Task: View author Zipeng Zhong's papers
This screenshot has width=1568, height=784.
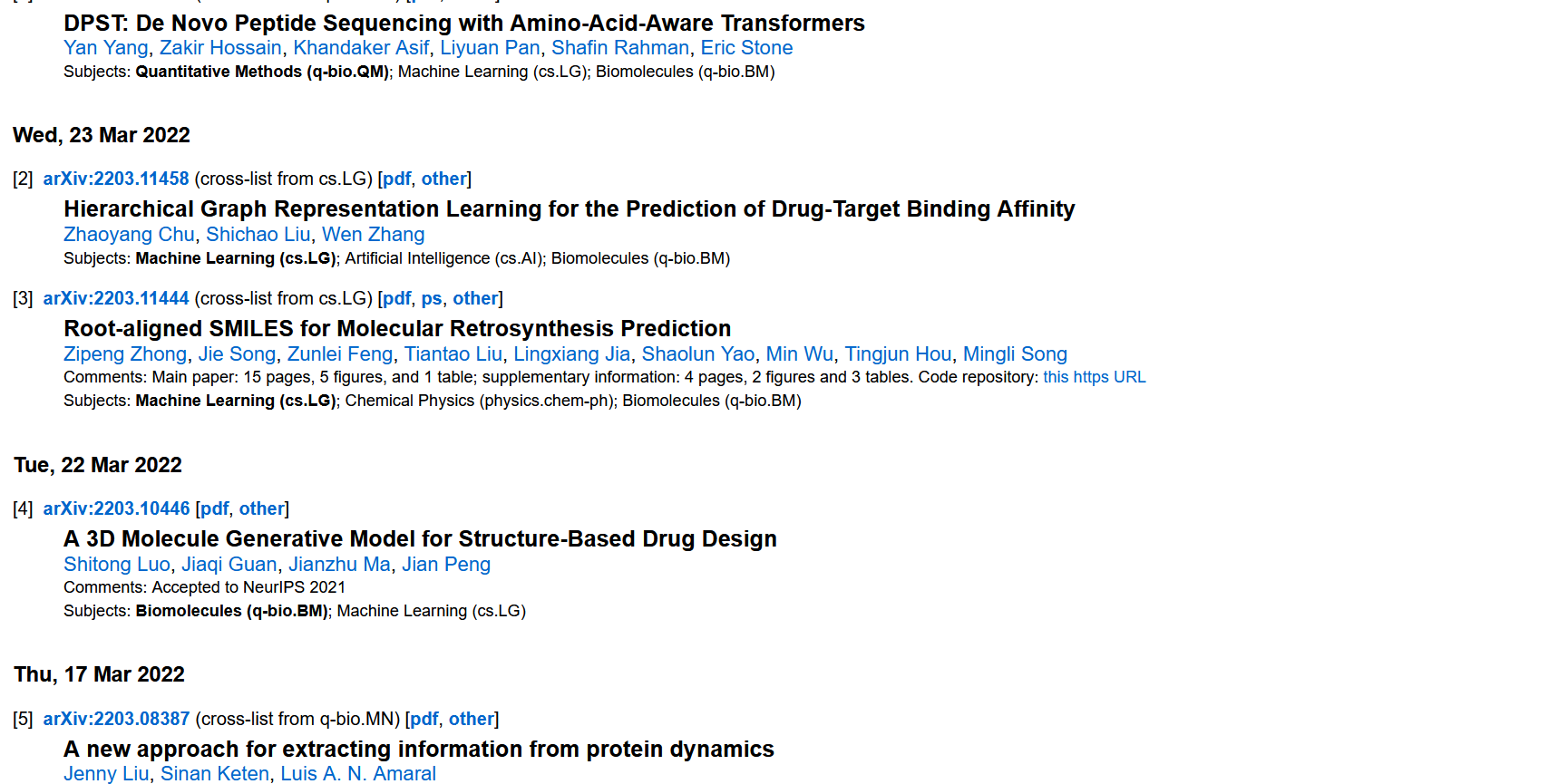Action: [x=125, y=354]
